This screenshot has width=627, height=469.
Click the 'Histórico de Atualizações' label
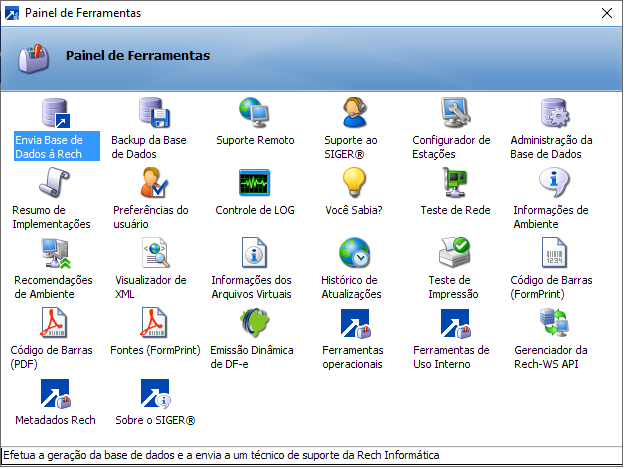[x=353, y=288]
